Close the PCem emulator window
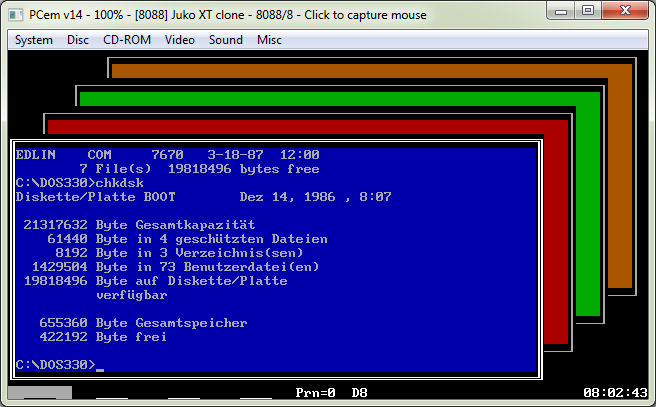 coord(625,11)
